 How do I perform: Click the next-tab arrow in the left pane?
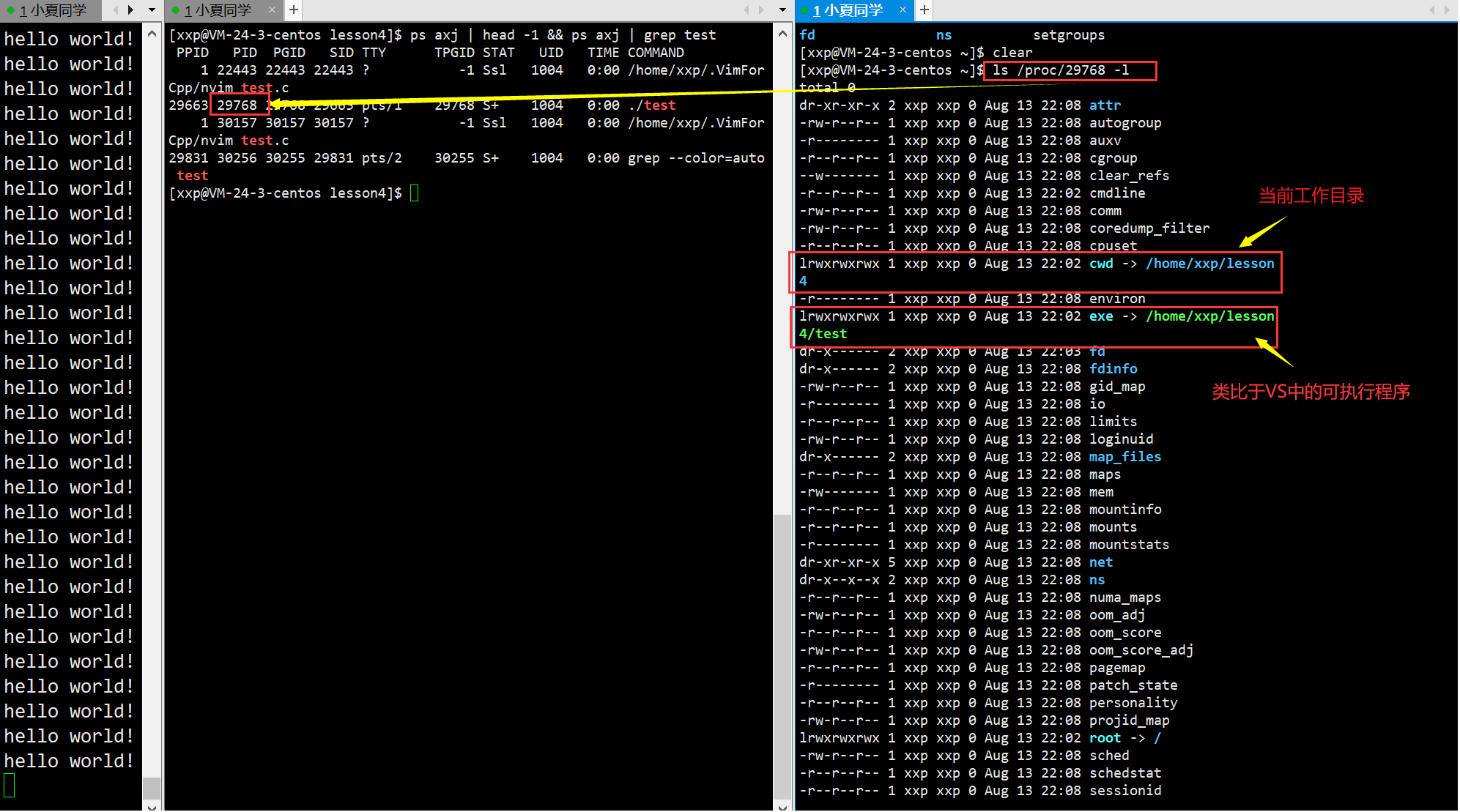[x=130, y=10]
